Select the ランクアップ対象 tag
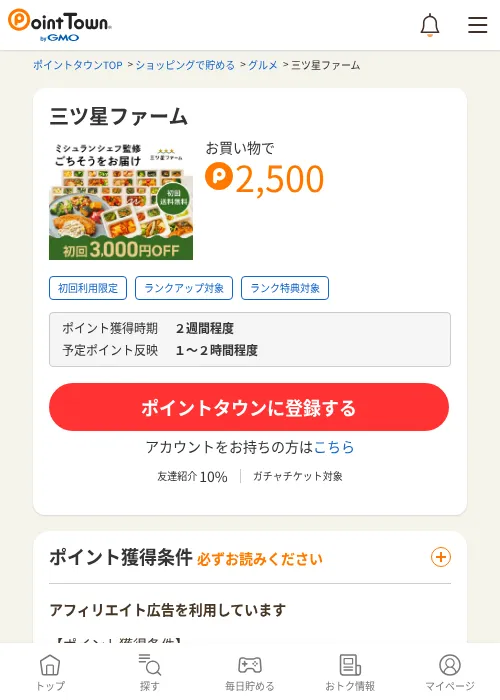500x700 pixels. (184, 288)
